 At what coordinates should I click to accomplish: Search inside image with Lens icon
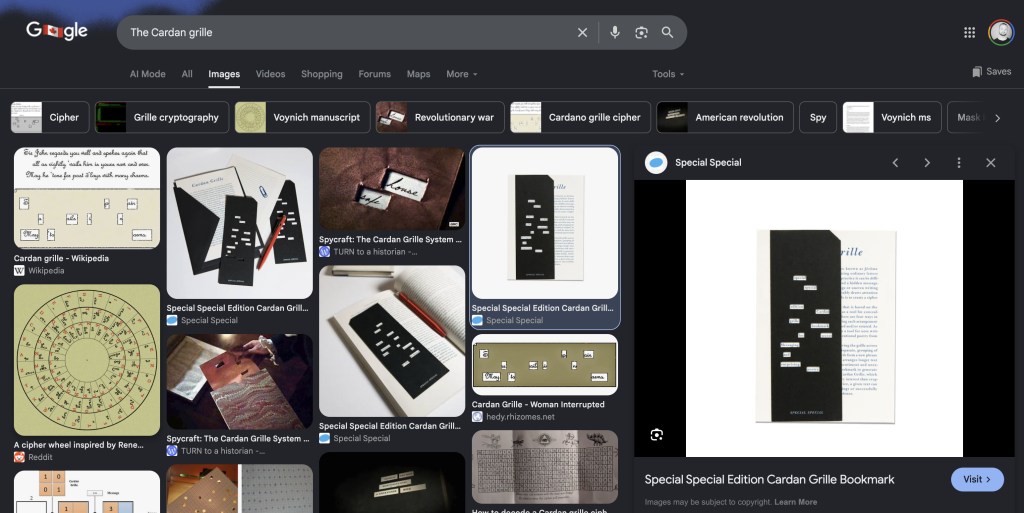click(x=657, y=435)
